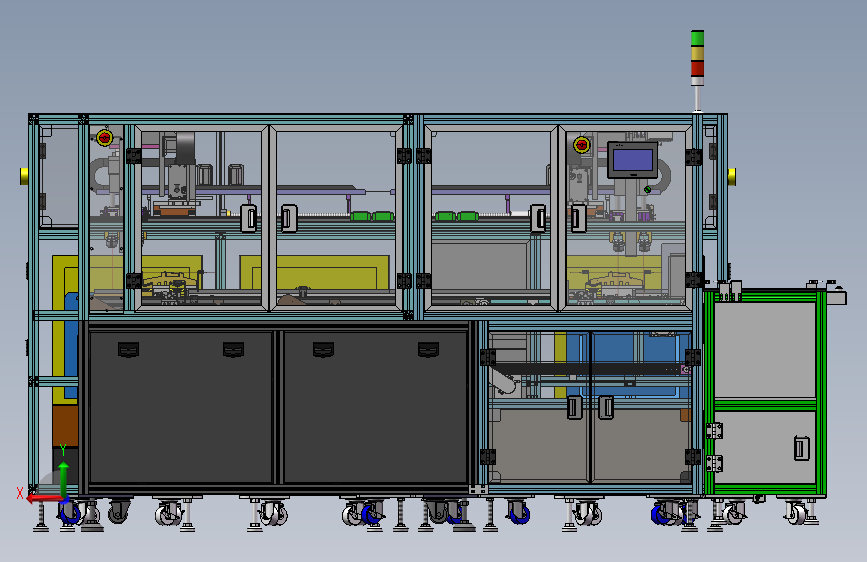Select the green segment of the signal tower
Image resolution: width=867 pixels, height=562 pixels.
pyautogui.click(x=697, y=38)
